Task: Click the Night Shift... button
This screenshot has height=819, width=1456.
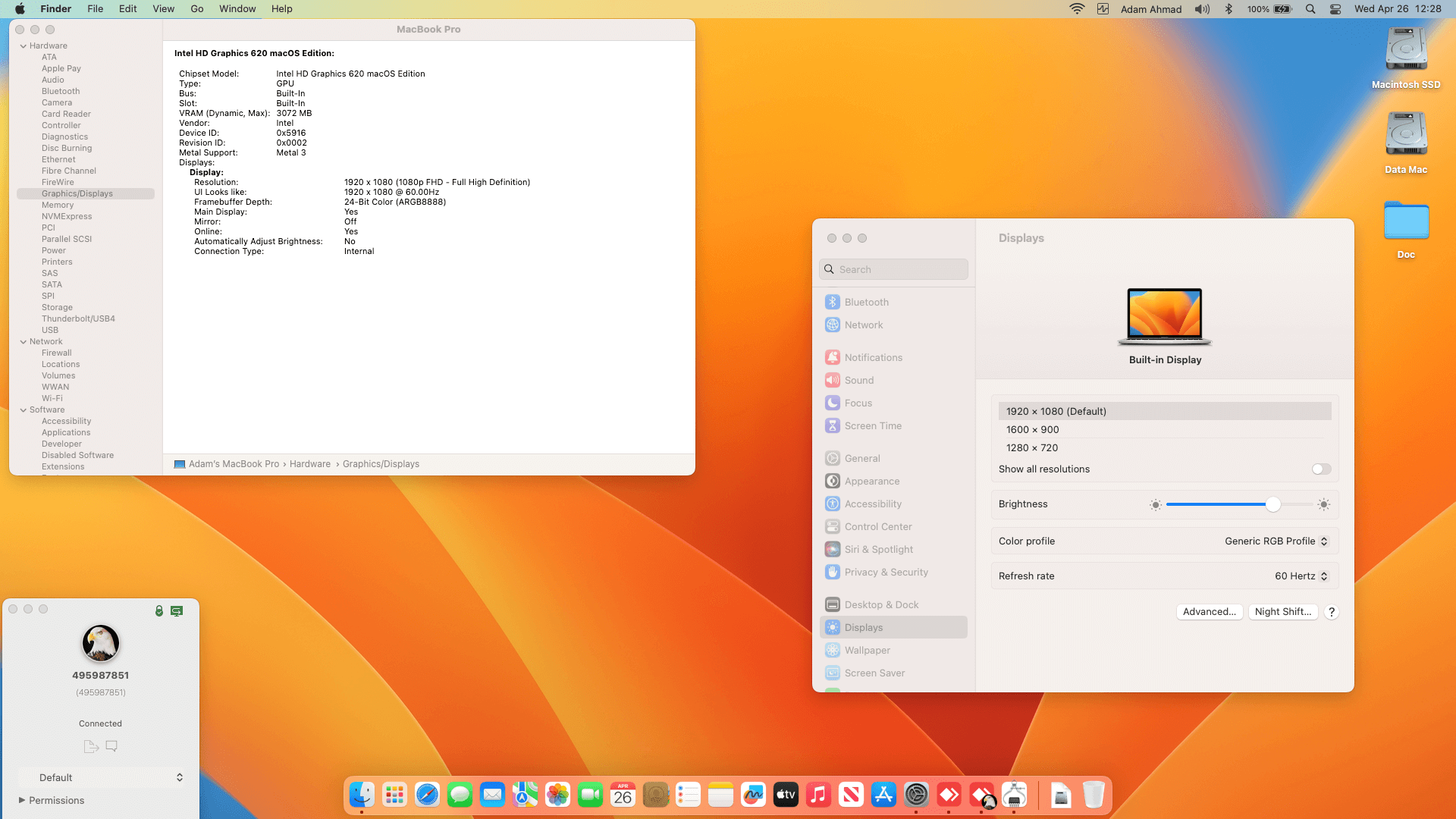Action: pos(1283,612)
